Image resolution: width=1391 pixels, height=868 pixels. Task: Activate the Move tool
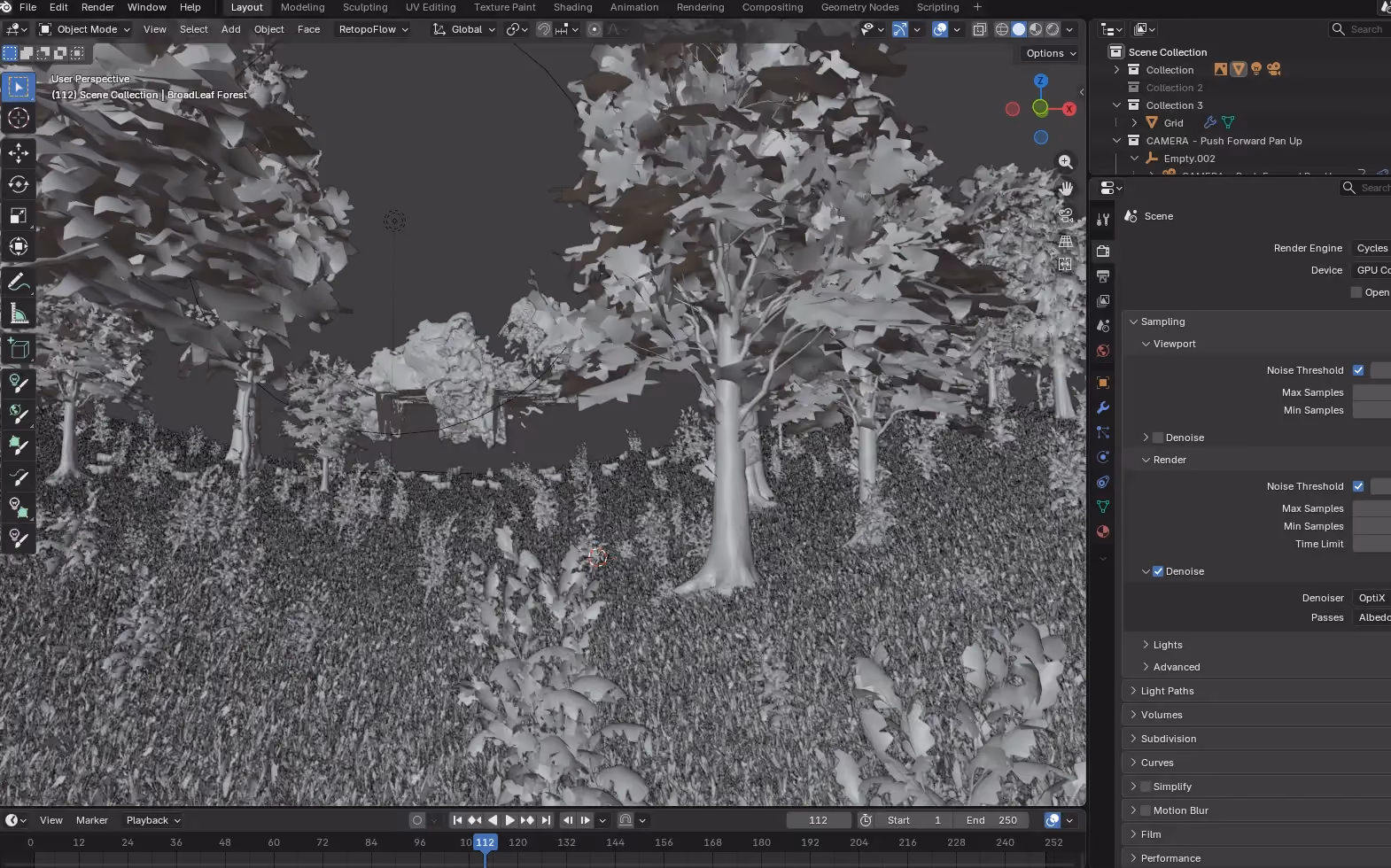pos(19,153)
